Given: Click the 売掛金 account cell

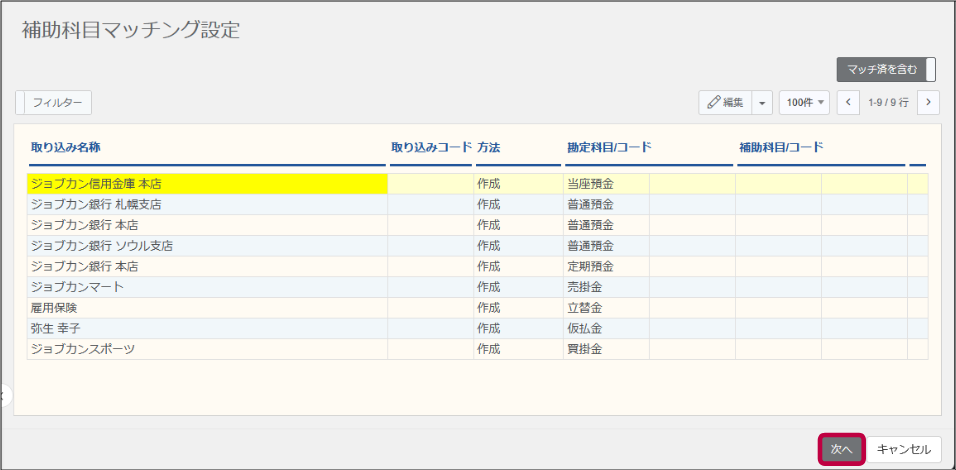Looking at the screenshot, I should coord(606,287).
